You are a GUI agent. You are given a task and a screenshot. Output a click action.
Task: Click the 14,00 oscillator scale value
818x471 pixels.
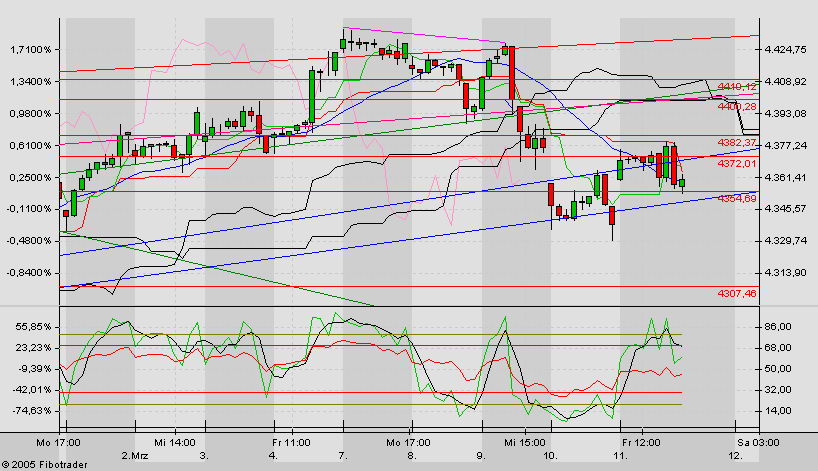coord(778,410)
